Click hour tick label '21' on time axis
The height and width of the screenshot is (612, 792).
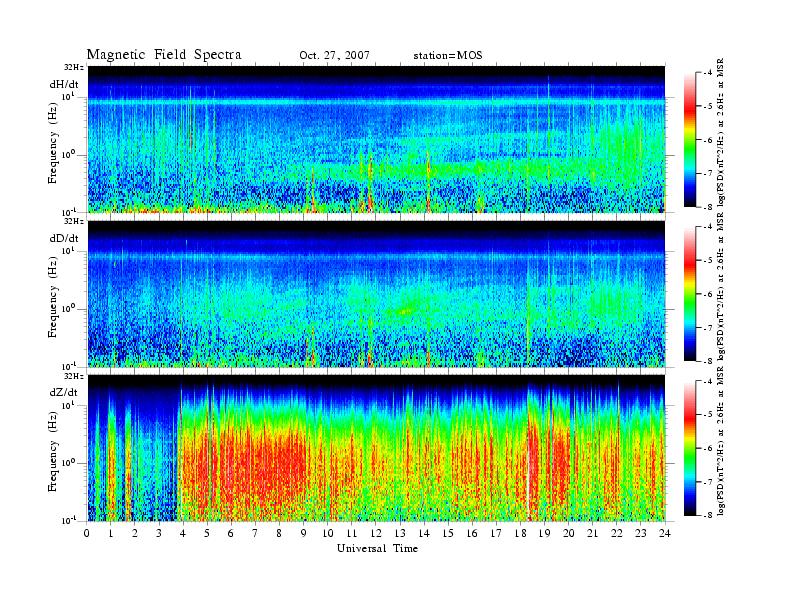pyautogui.click(x=592, y=533)
